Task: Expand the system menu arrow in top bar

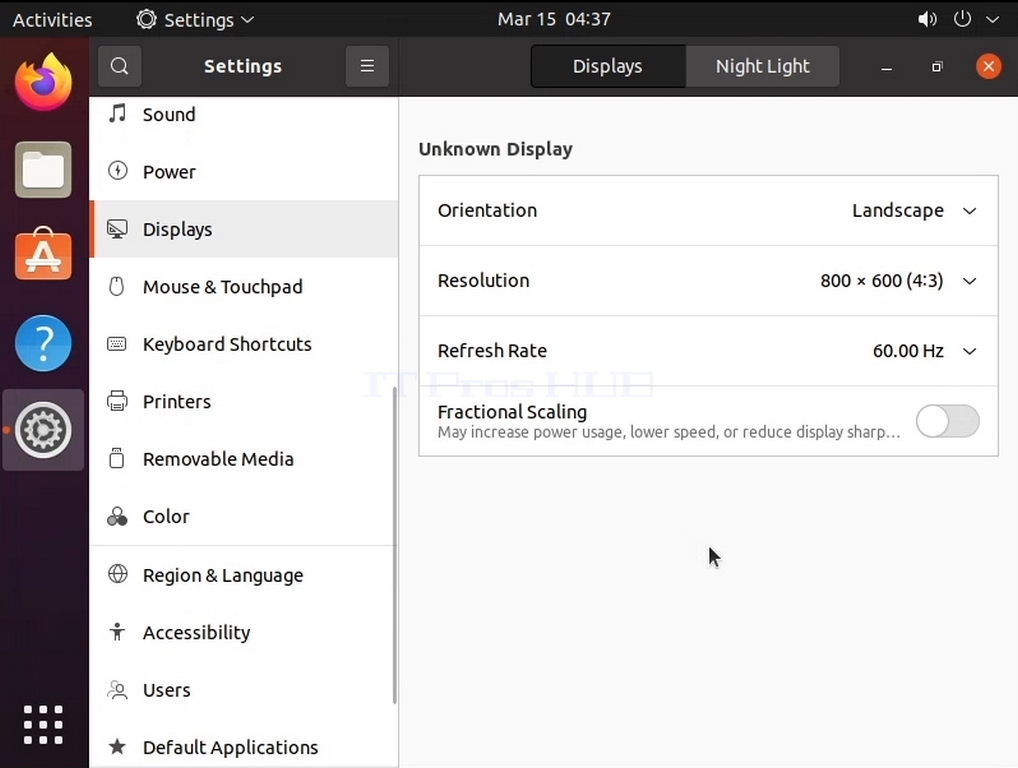Action: (993, 19)
